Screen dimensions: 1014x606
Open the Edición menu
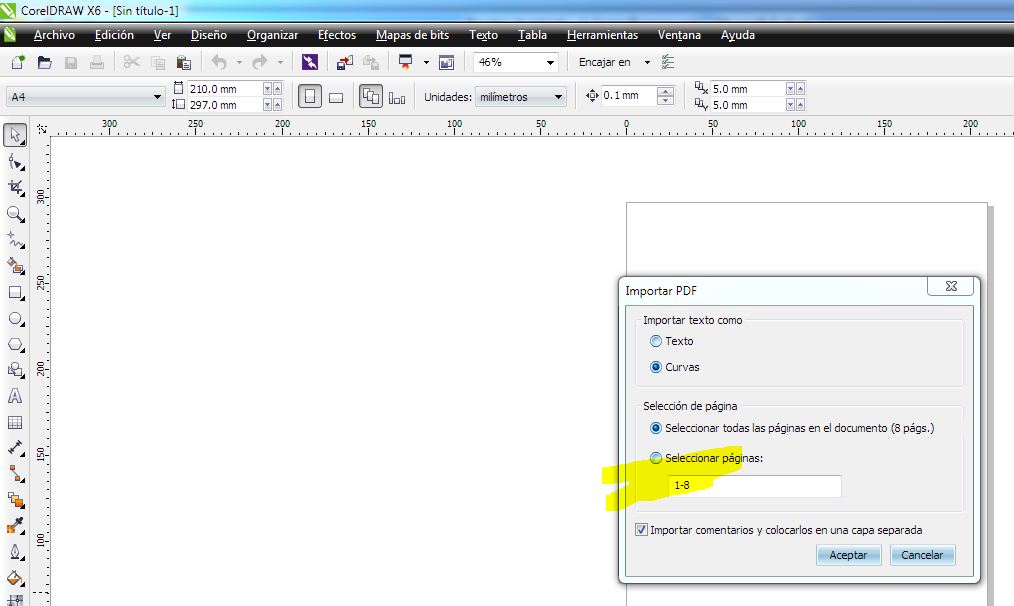coord(114,35)
